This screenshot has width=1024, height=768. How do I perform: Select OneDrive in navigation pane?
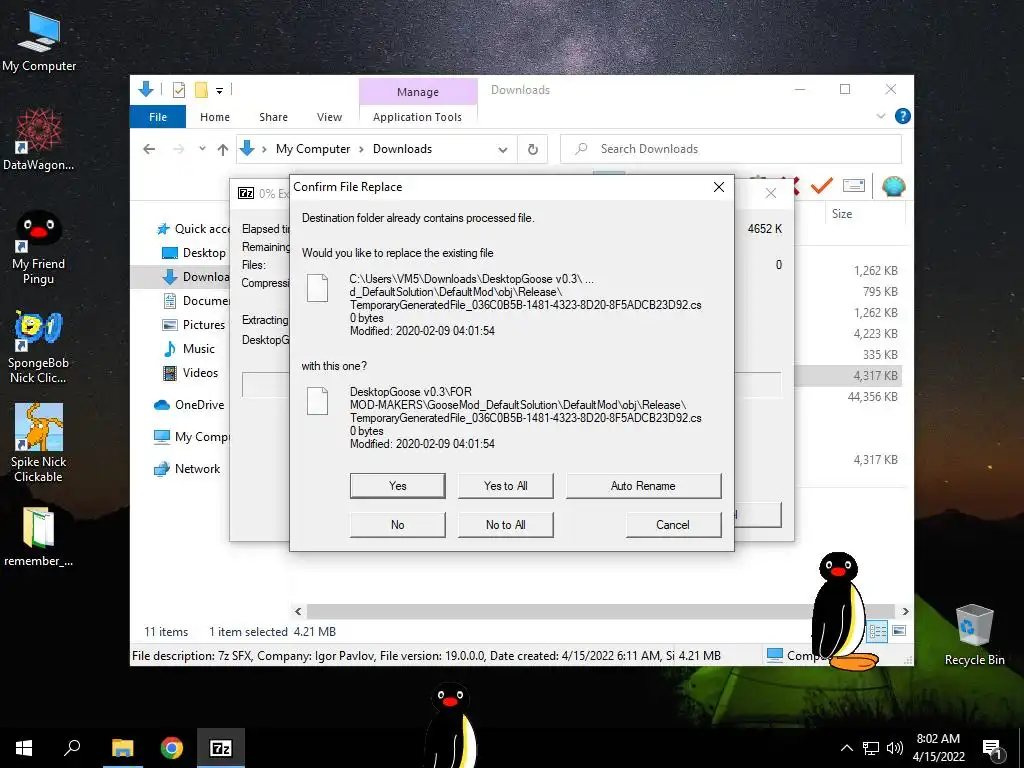point(189,405)
